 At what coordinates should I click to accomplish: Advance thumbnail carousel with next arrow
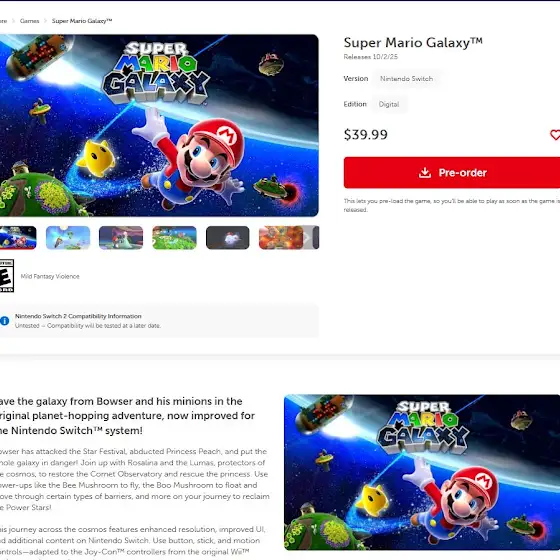pos(306,238)
